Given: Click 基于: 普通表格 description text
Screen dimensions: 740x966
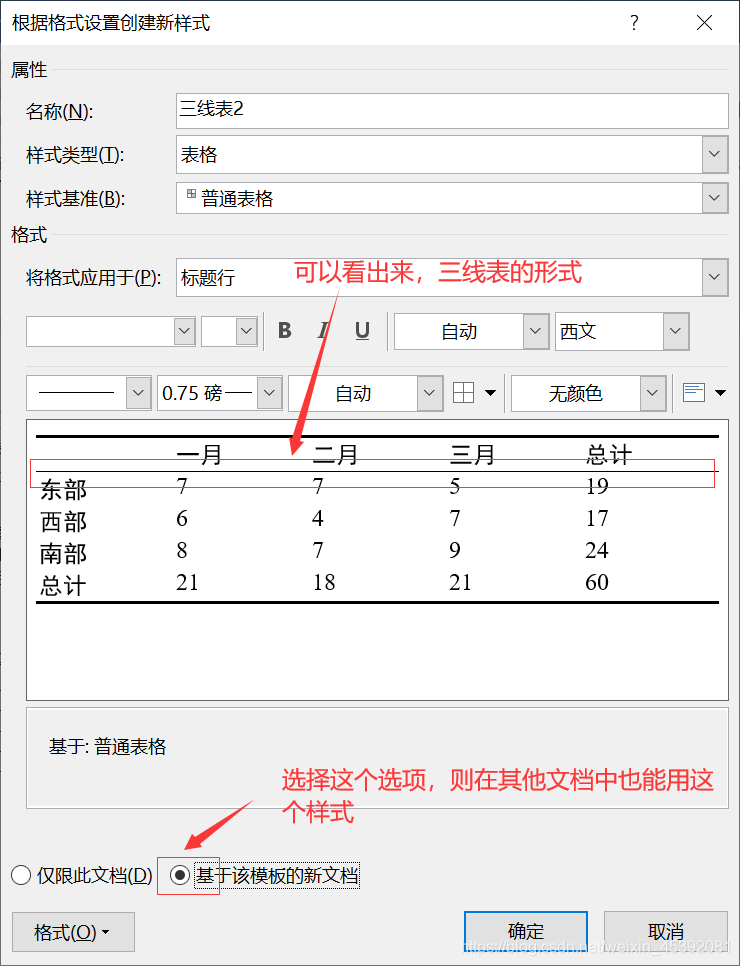Looking at the screenshot, I should point(107,747).
